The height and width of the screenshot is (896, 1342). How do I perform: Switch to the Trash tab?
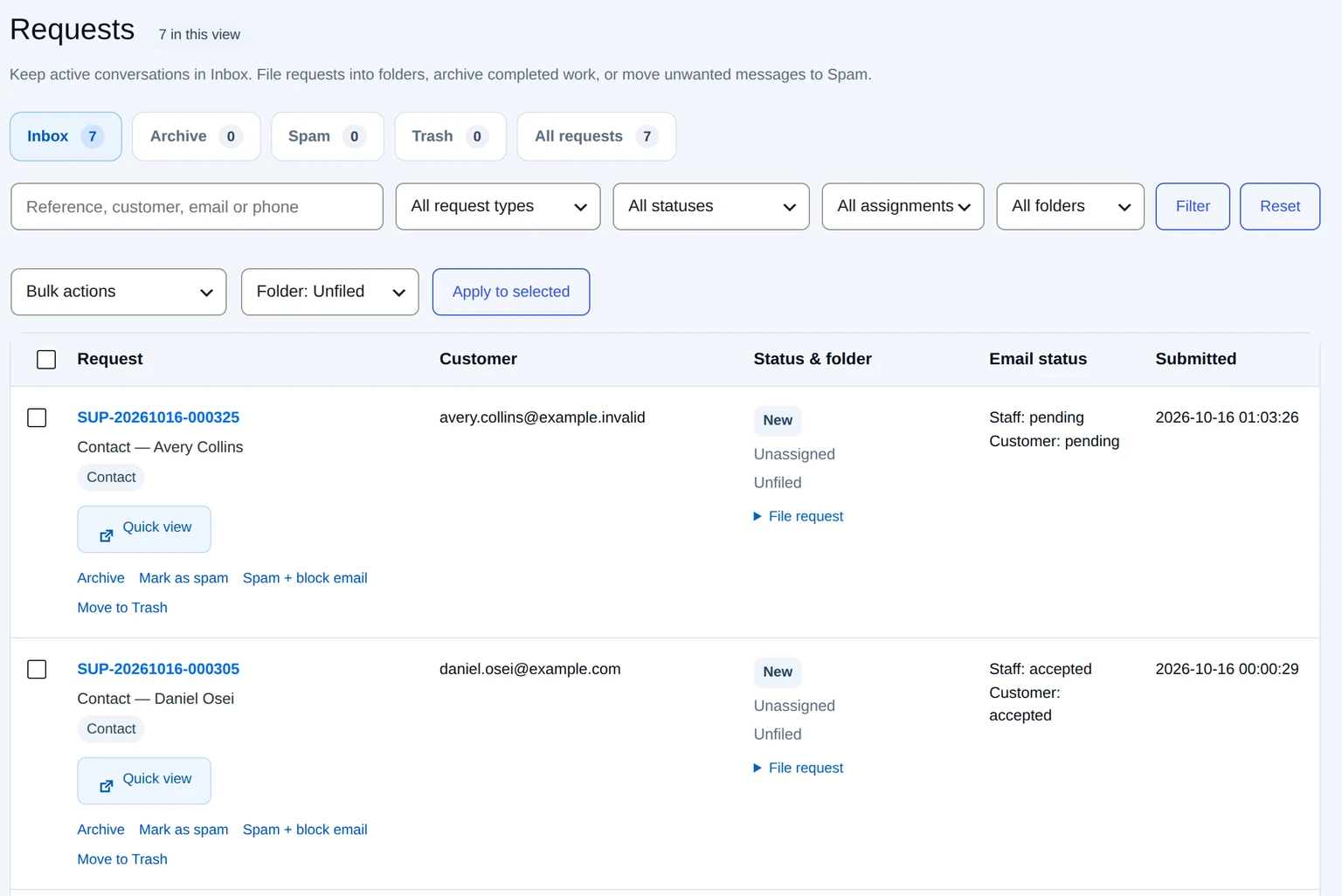451,136
